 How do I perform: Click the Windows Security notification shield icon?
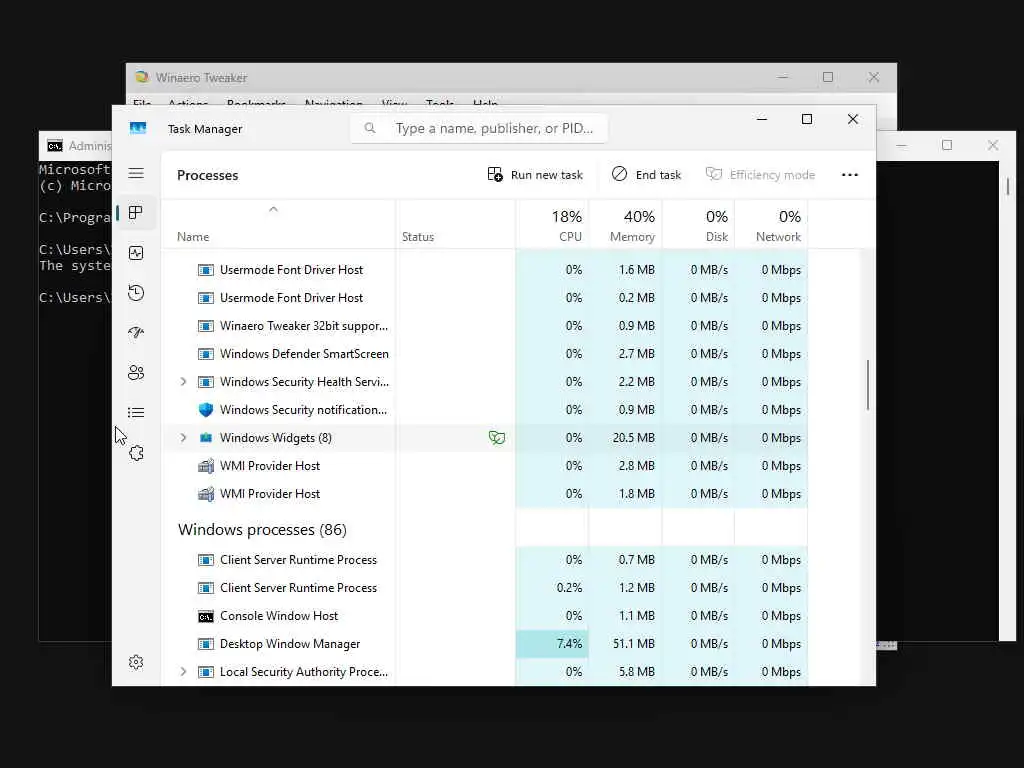(206, 409)
